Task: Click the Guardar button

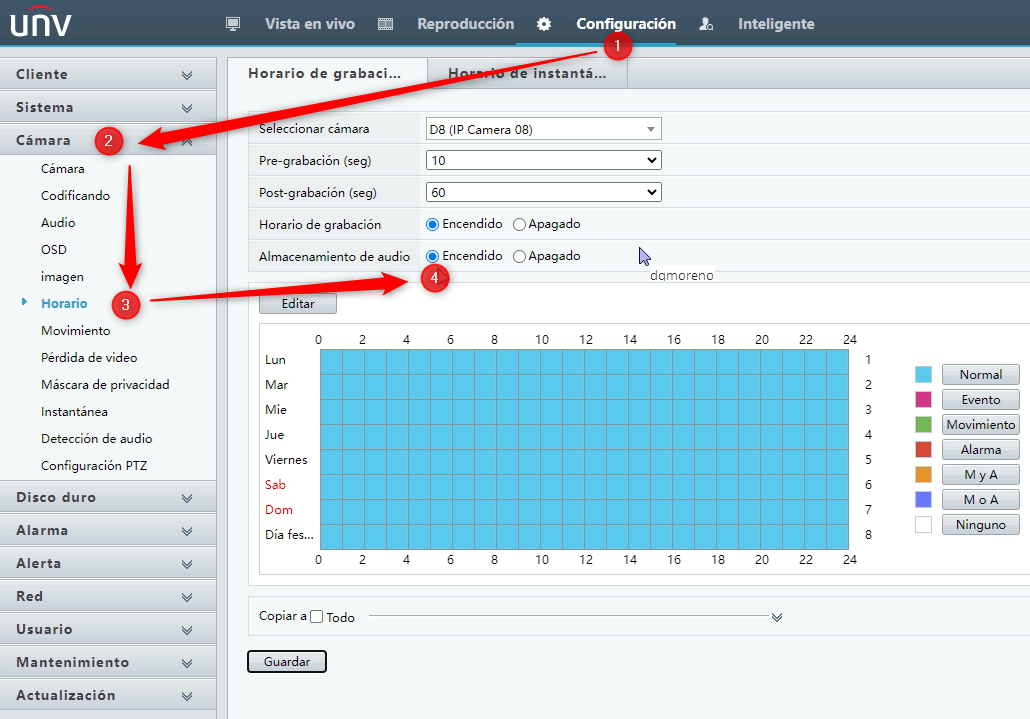Action: [x=286, y=661]
